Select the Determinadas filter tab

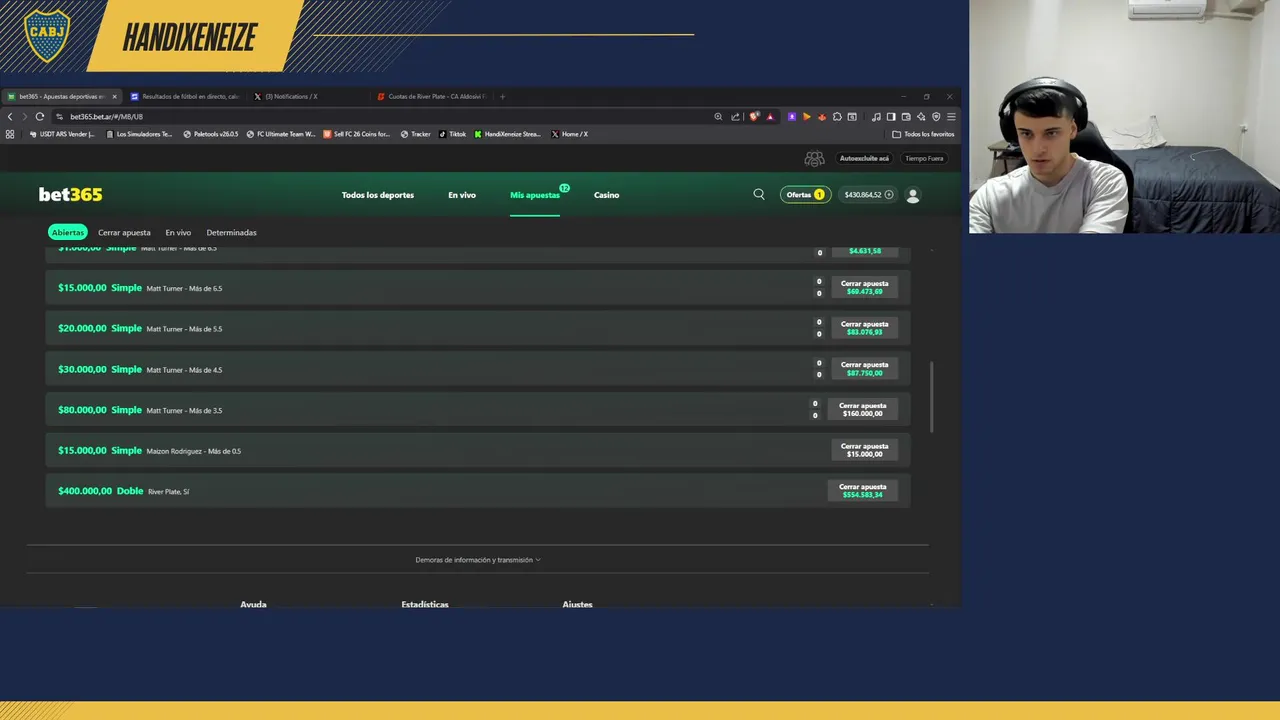tap(231, 232)
